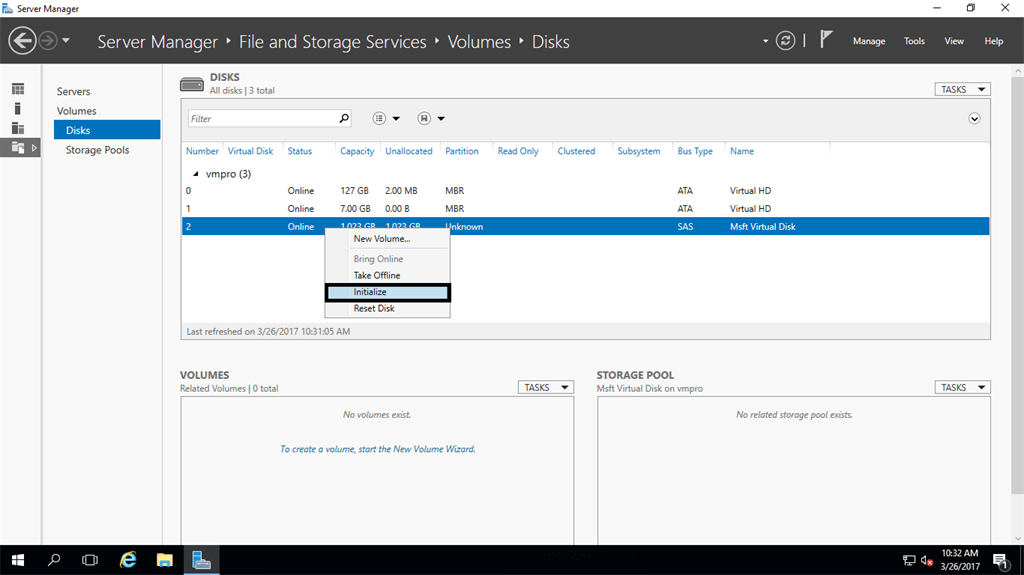Launch Internet Explorer from taskbar
Viewport: 1024px width, 575px height.
[x=128, y=560]
